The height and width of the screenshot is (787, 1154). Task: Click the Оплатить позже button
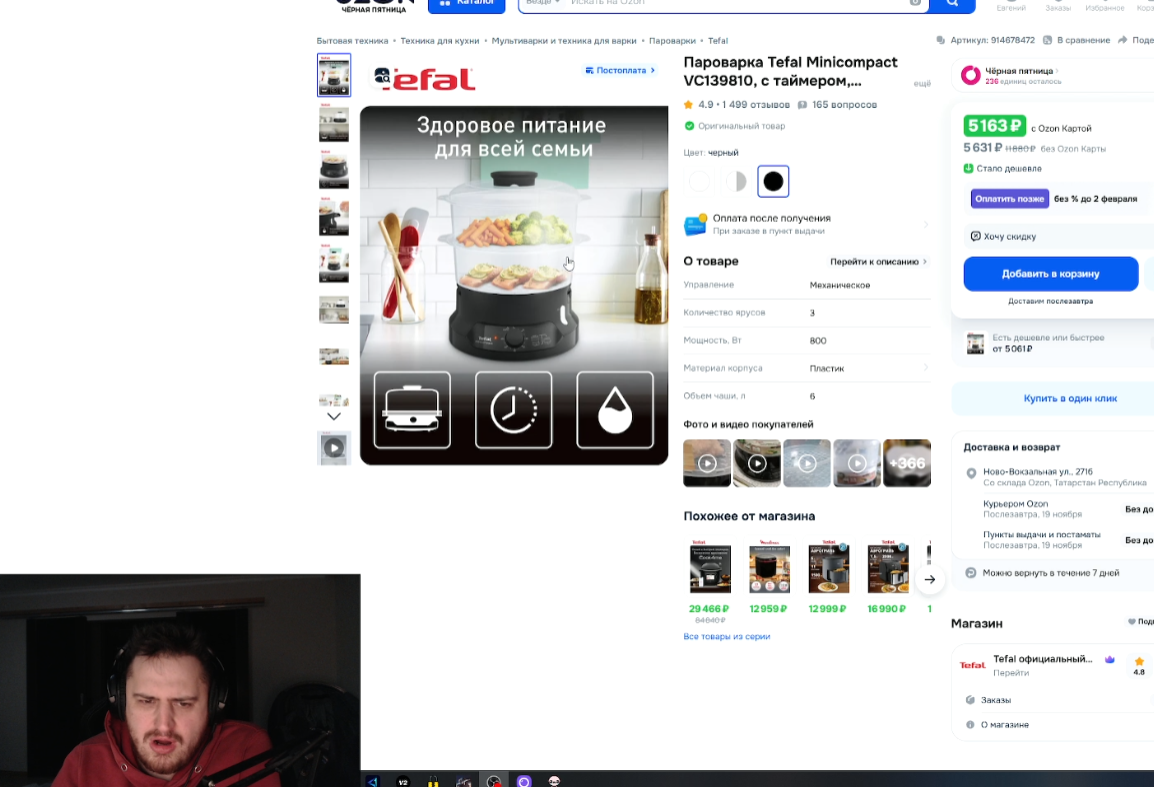click(1009, 199)
